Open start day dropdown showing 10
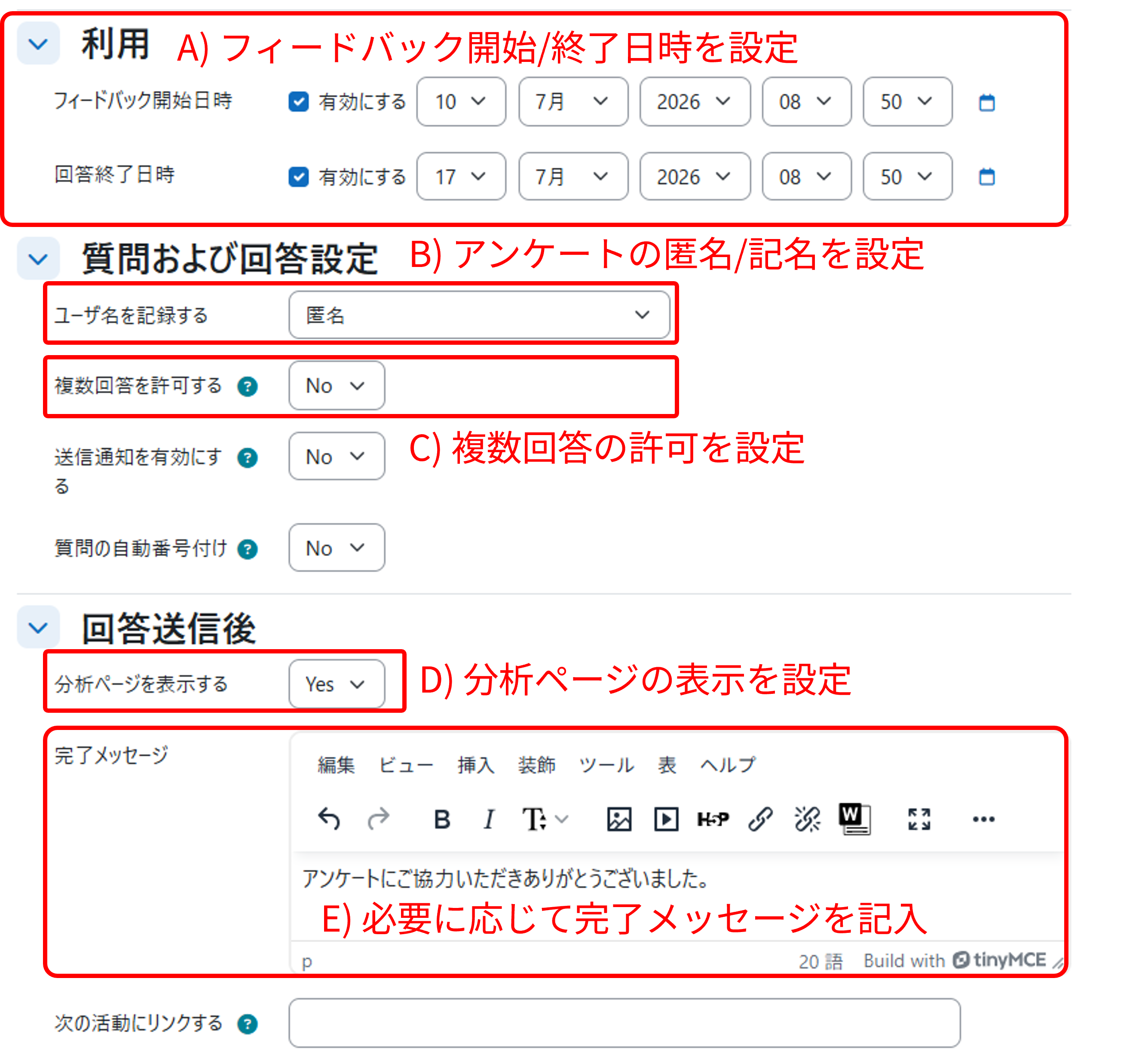Screen dimensions: 1148x1064 (x=461, y=102)
